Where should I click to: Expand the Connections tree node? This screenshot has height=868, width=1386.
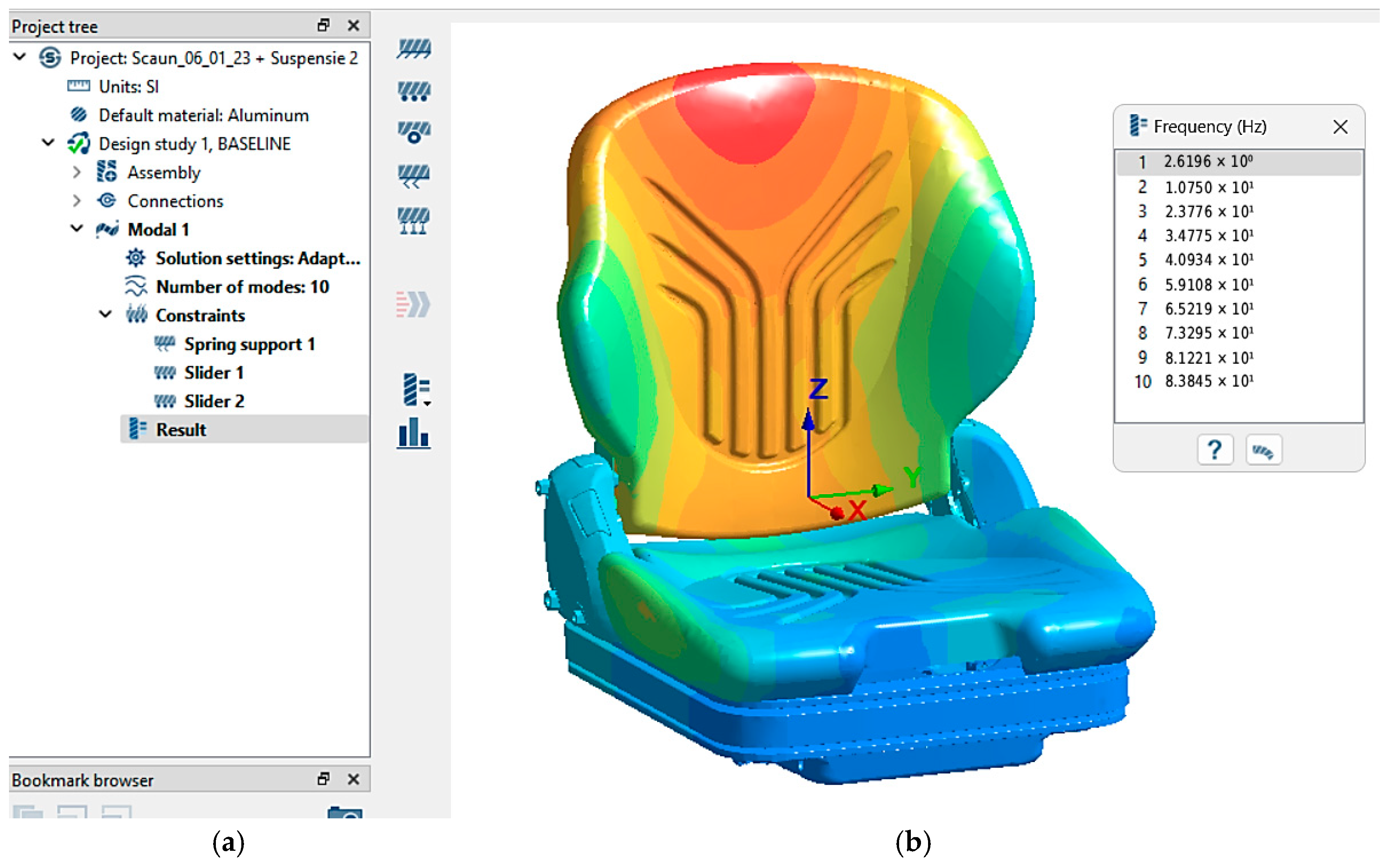click(x=77, y=201)
